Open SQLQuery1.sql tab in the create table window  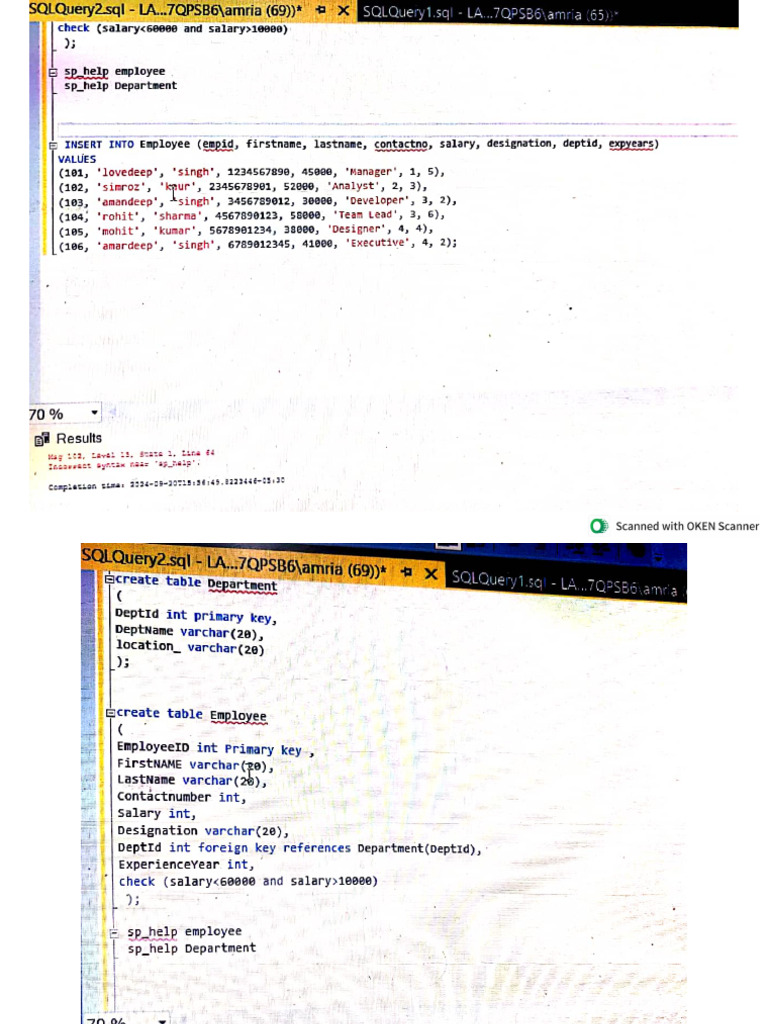[566, 583]
